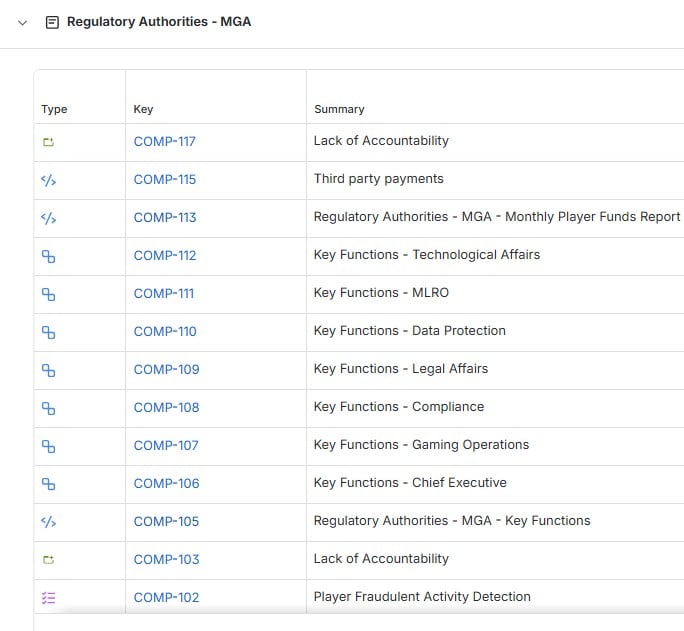684x631 pixels.
Task: Open the COMP-111 issue key
Action: [x=164, y=294]
